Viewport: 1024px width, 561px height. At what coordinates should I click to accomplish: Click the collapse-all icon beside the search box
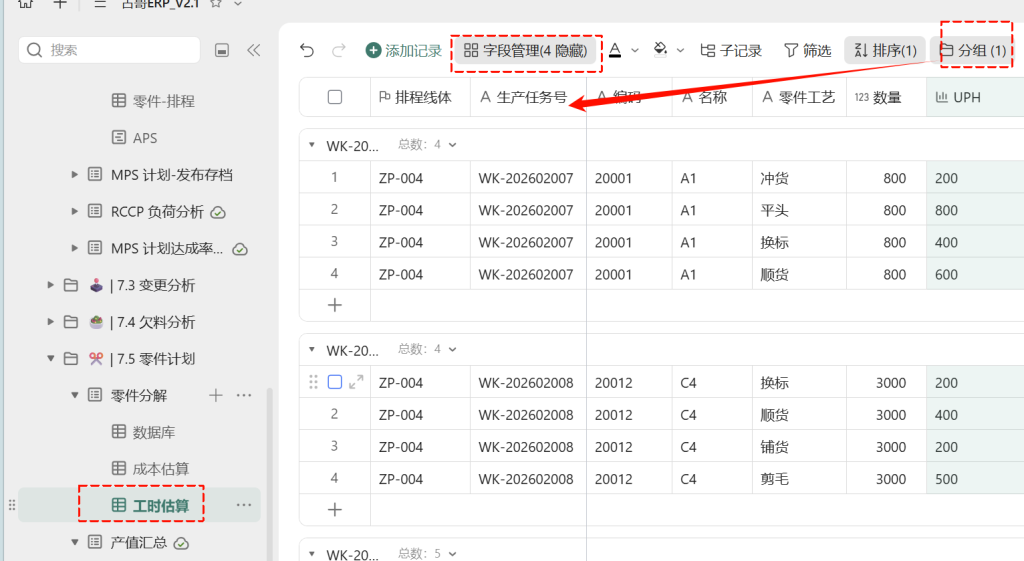(222, 50)
